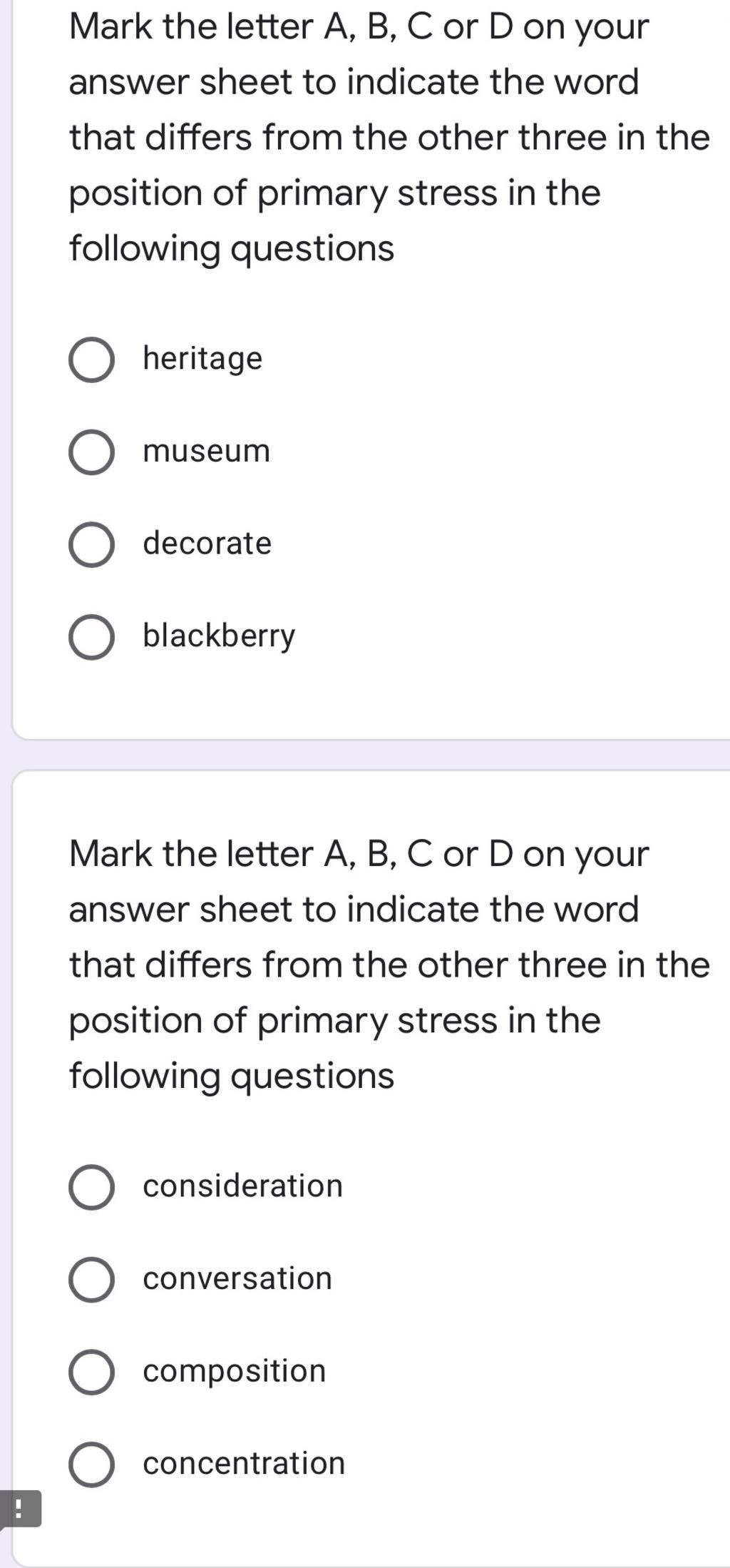Viewport: 730px width, 1568px height.
Task: Click the heritage answer label
Action: pos(202,359)
